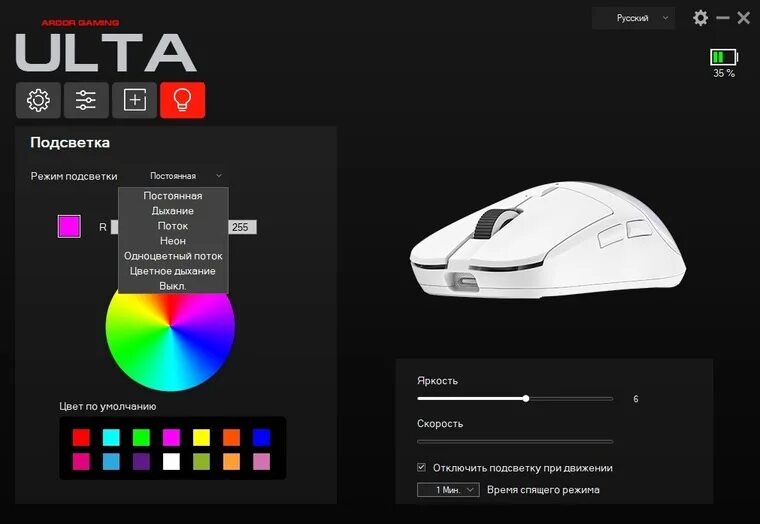Toggle Отключить подсветку при движении checkbox

[422, 468]
